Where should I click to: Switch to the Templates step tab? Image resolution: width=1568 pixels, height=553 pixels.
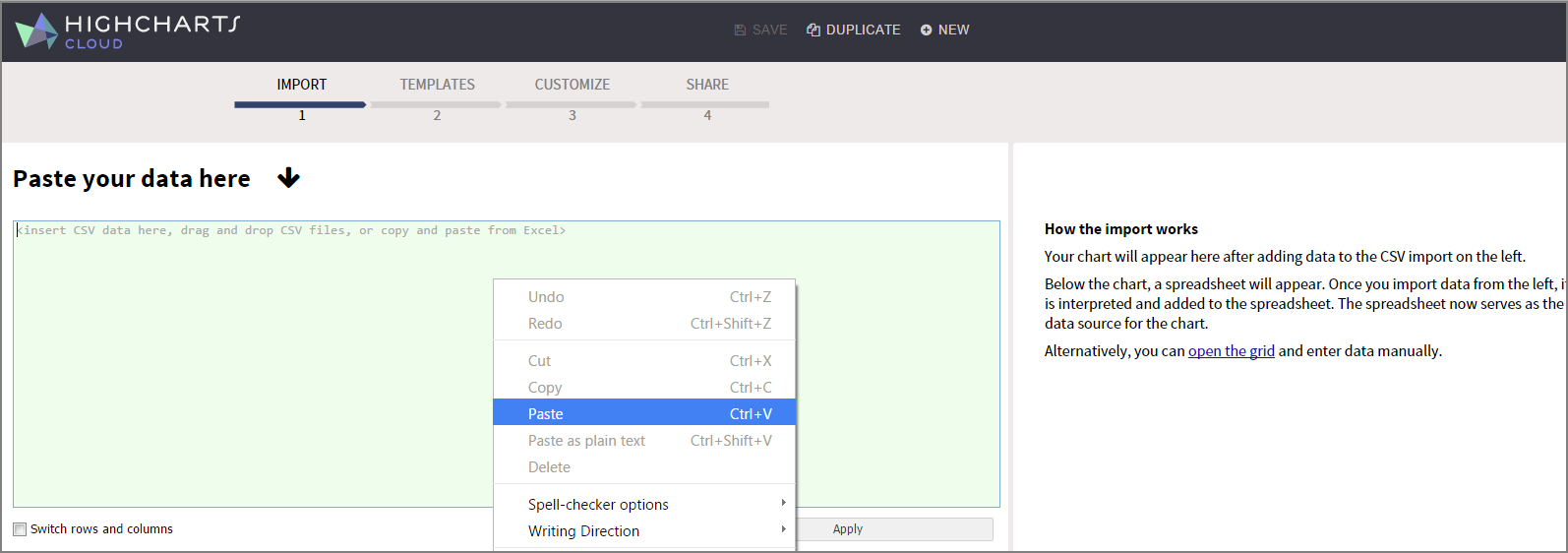click(437, 85)
